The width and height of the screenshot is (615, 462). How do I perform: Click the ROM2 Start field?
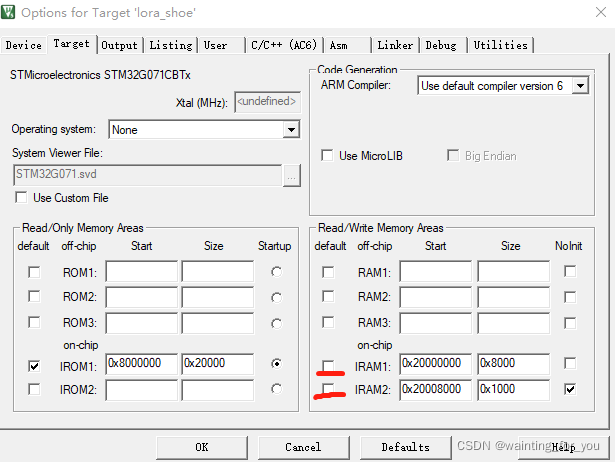click(x=141, y=297)
